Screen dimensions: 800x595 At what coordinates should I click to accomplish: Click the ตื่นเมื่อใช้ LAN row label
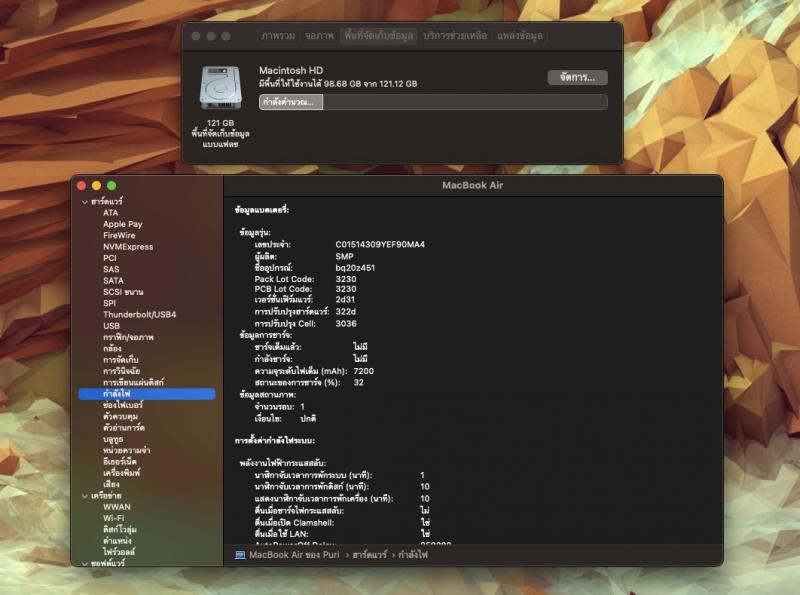click(x=281, y=534)
